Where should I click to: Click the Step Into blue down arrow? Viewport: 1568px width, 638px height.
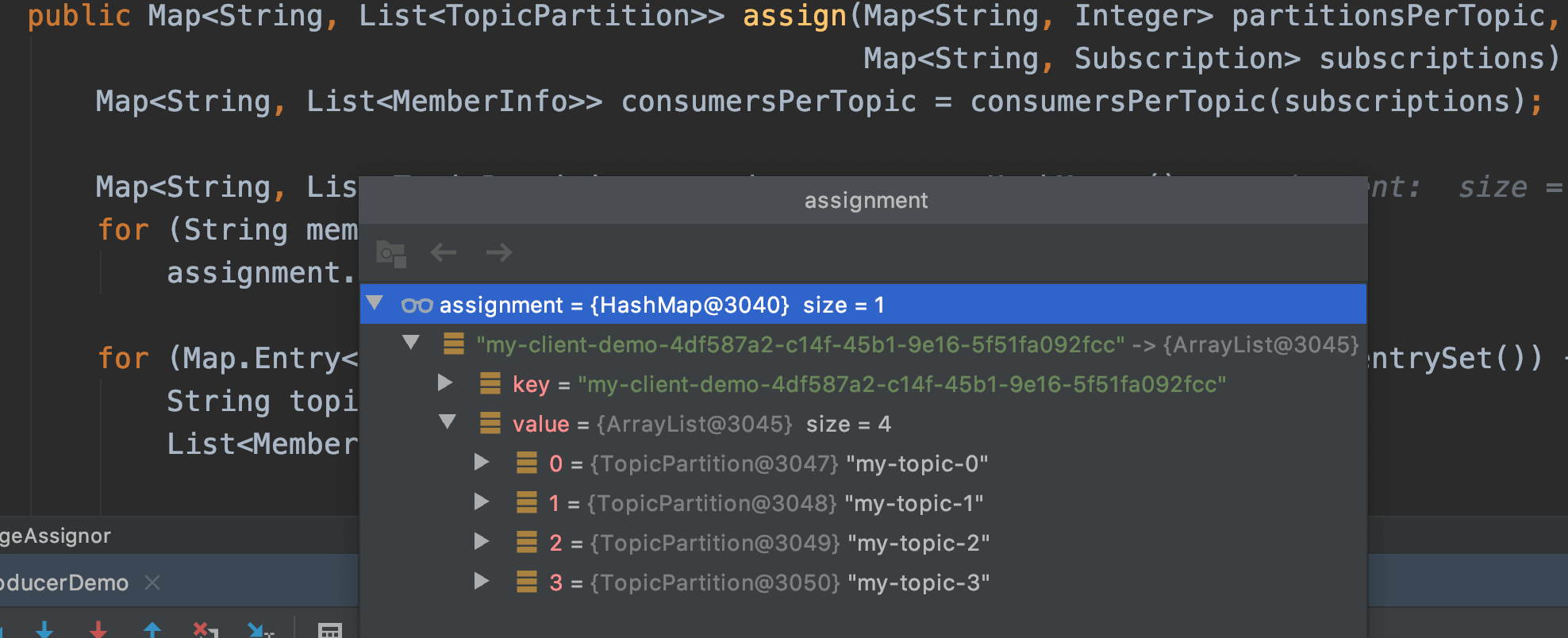pos(44,630)
